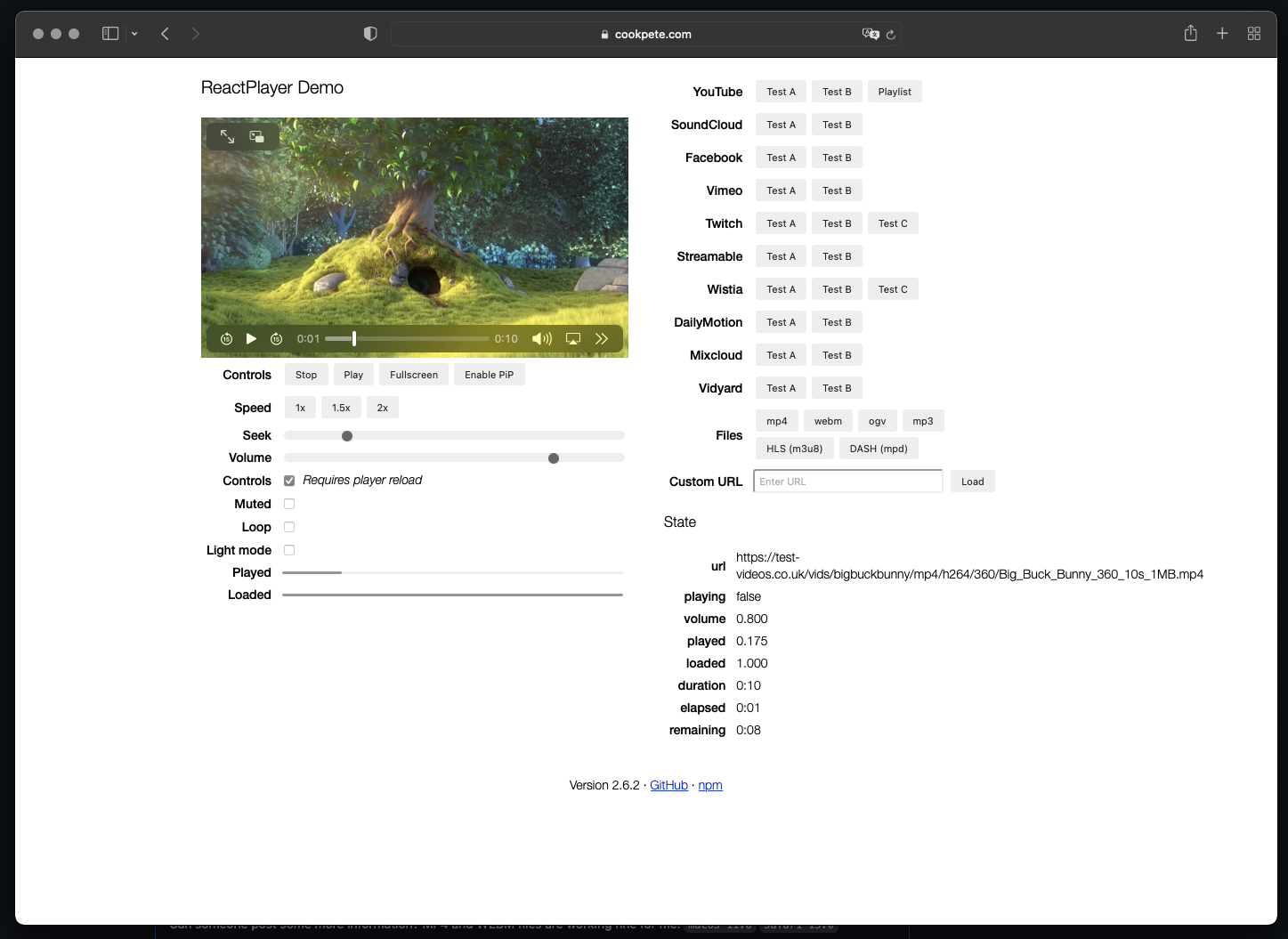Enable Light mode
1288x939 pixels.
(289, 550)
